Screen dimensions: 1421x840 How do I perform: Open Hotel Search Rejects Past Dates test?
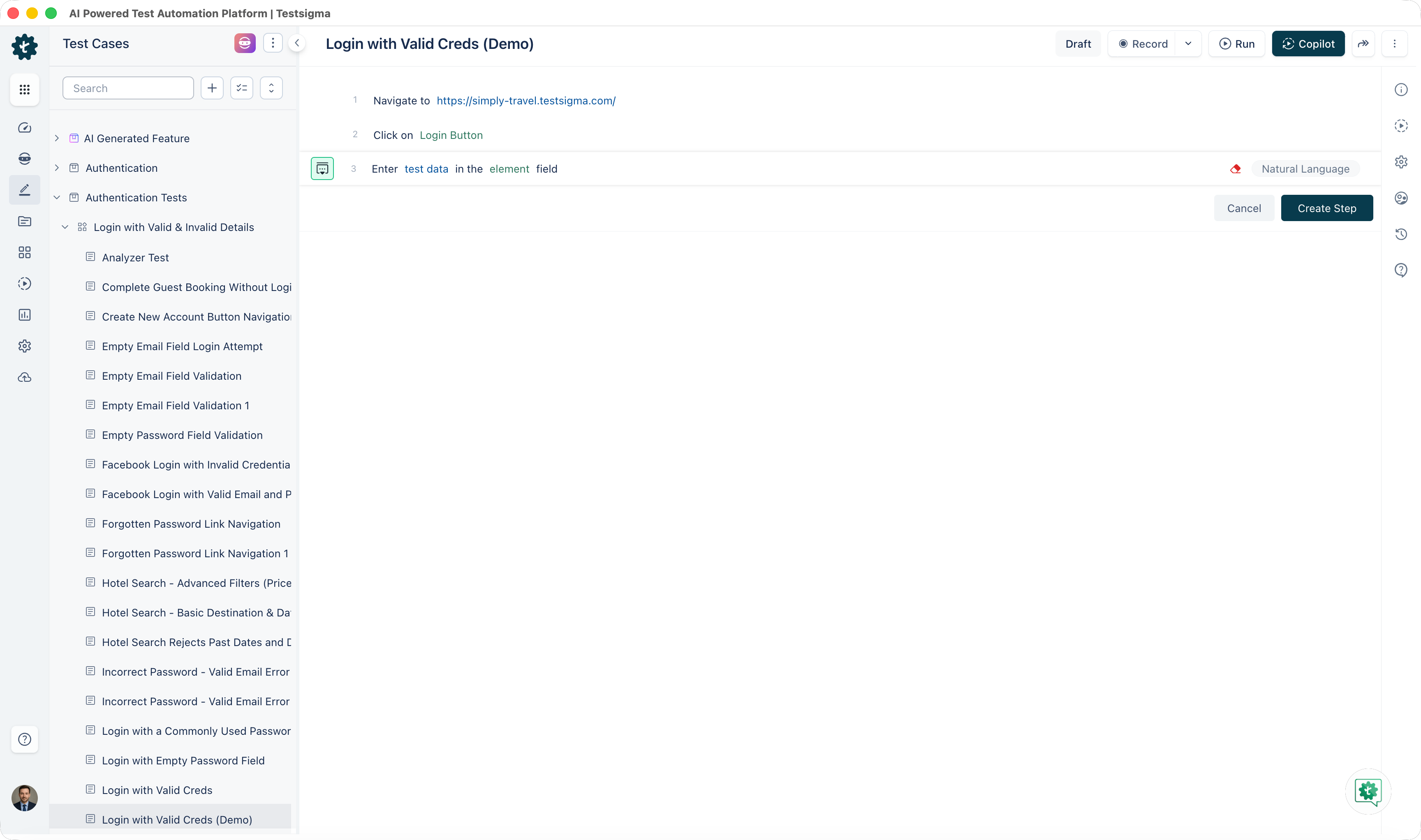(x=197, y=642)
